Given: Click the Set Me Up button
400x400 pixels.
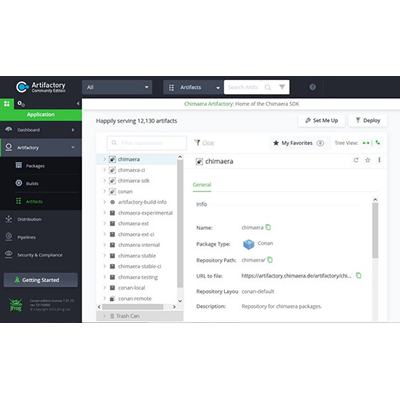Looking at the screenshot, I should tap(321, 120).
